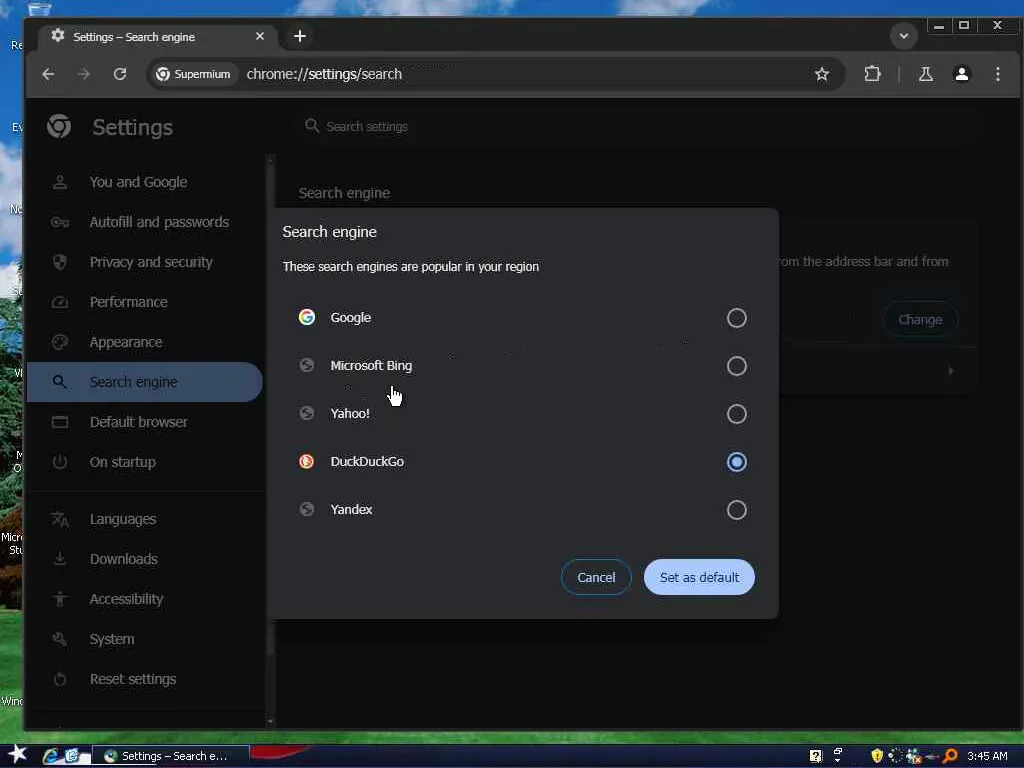This screenshot has width=1024, height=768.
Task: Click the help question mark tray icon
Action: click(x=815, y=756)
